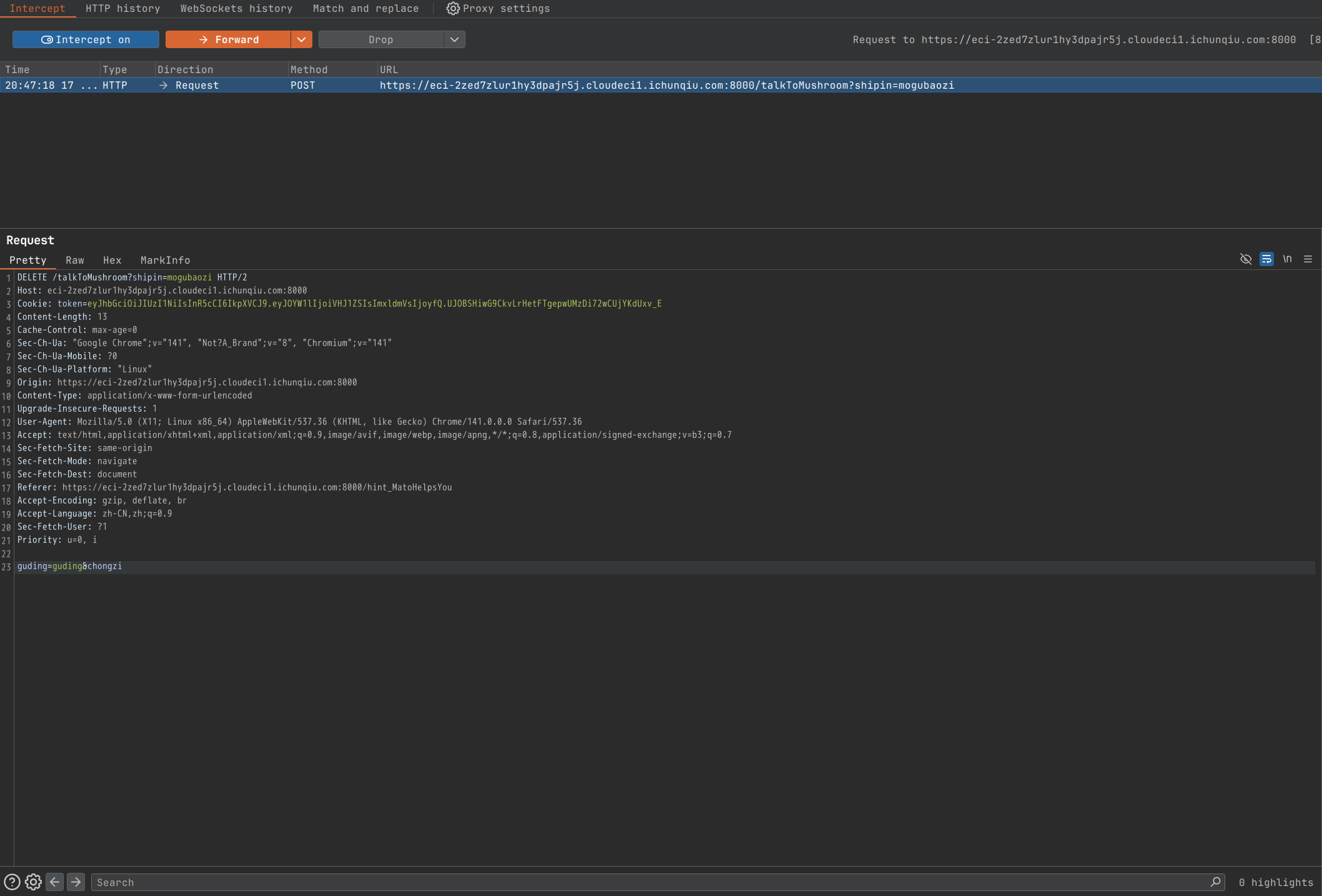This screenshot has height=896, width=1322.
Task: Expand the Drop dropdown arrow
Action: point(454,39)
